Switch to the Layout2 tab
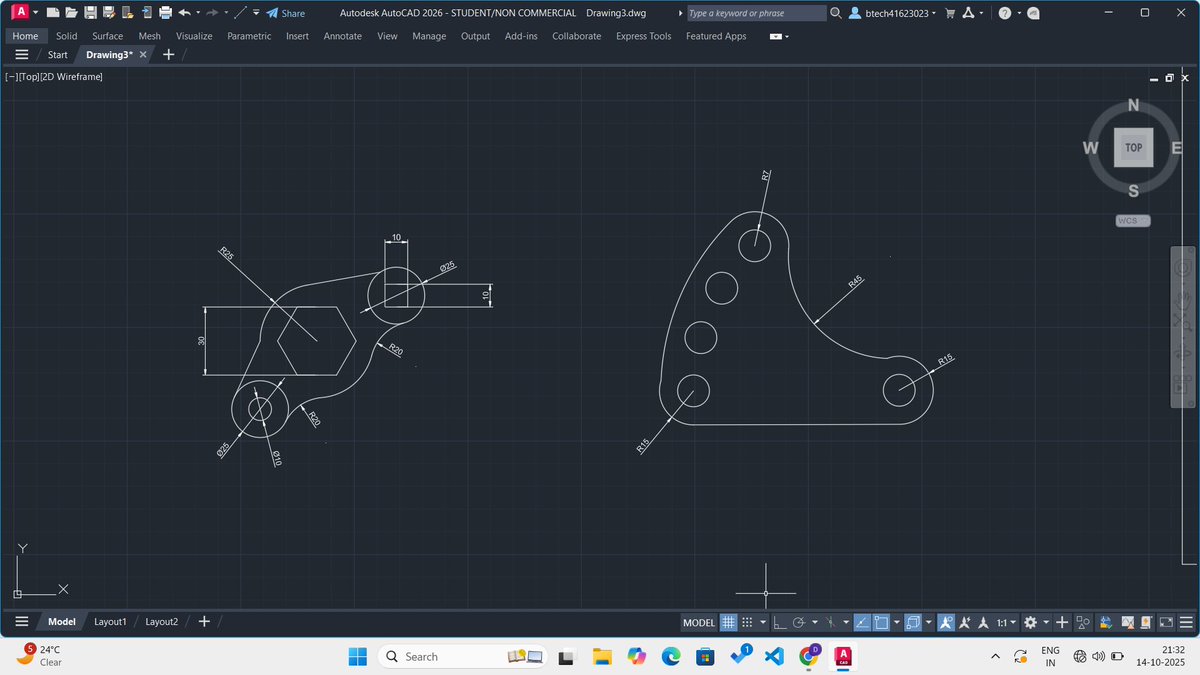The width and height of the screenshot is (1200, 675). pyautogui.click(x=162, y=622)
